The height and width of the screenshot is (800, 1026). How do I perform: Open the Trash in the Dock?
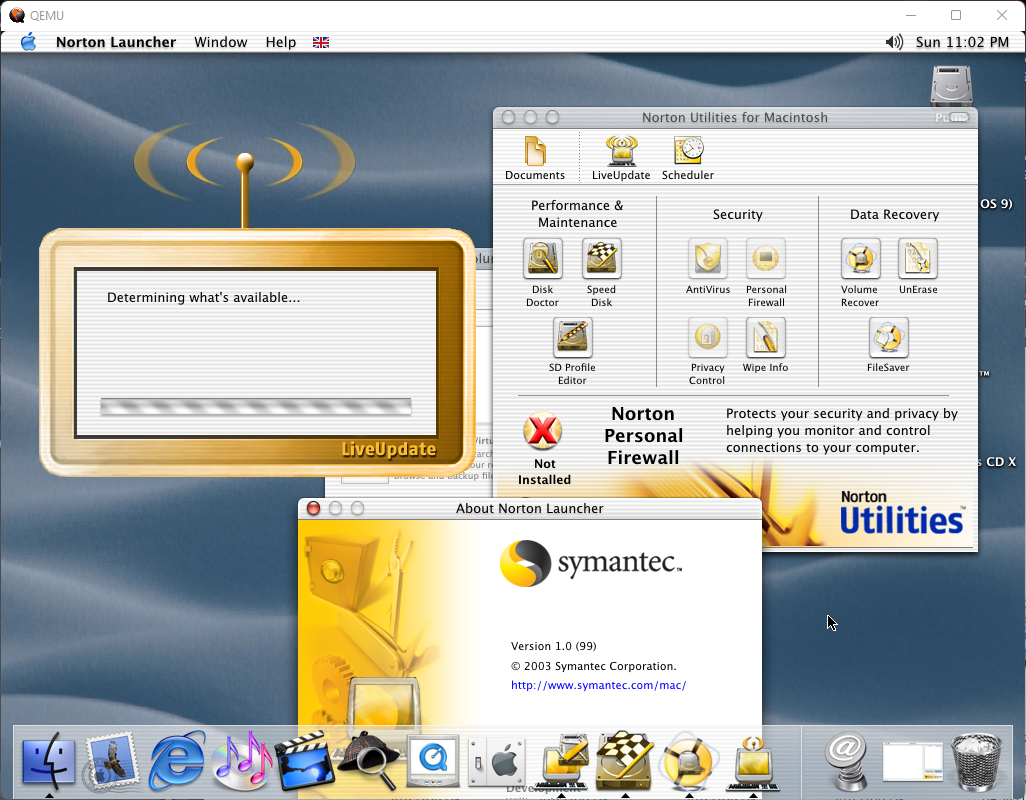click(x=976, y=762)
